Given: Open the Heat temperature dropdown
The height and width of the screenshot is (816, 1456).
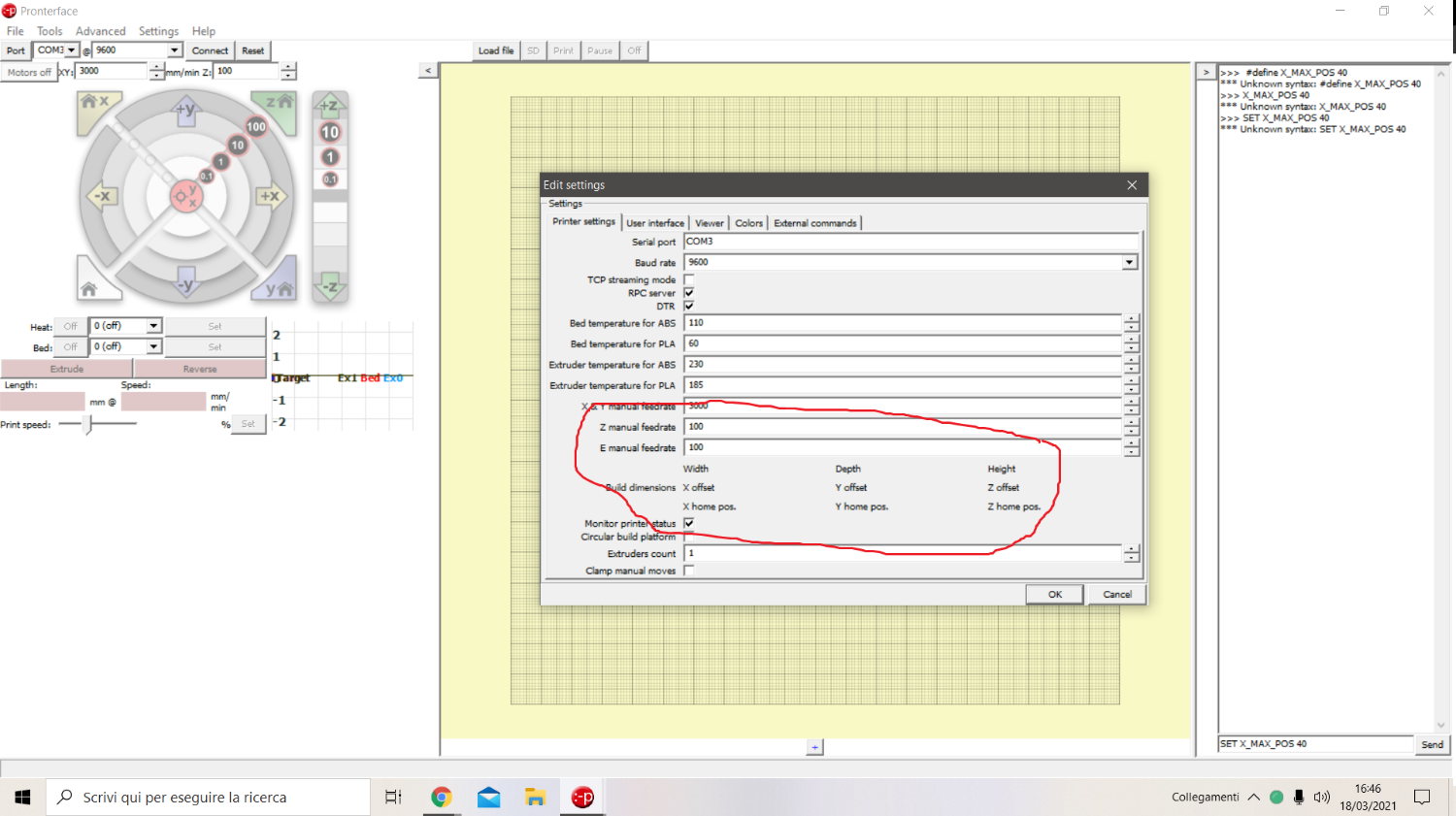Looking at the screenshot, I should (x=153, y=326).
